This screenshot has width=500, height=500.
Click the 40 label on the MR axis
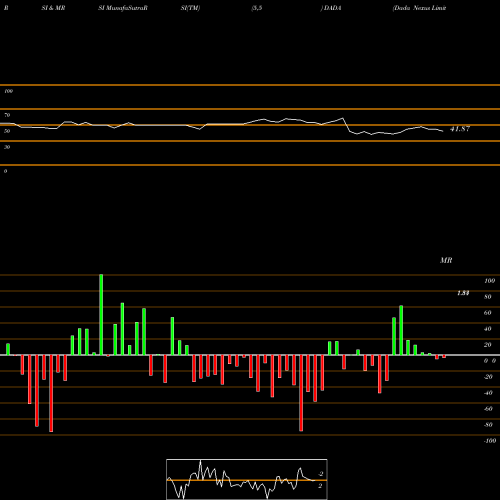pyautogui.click(x=488, y=329)
